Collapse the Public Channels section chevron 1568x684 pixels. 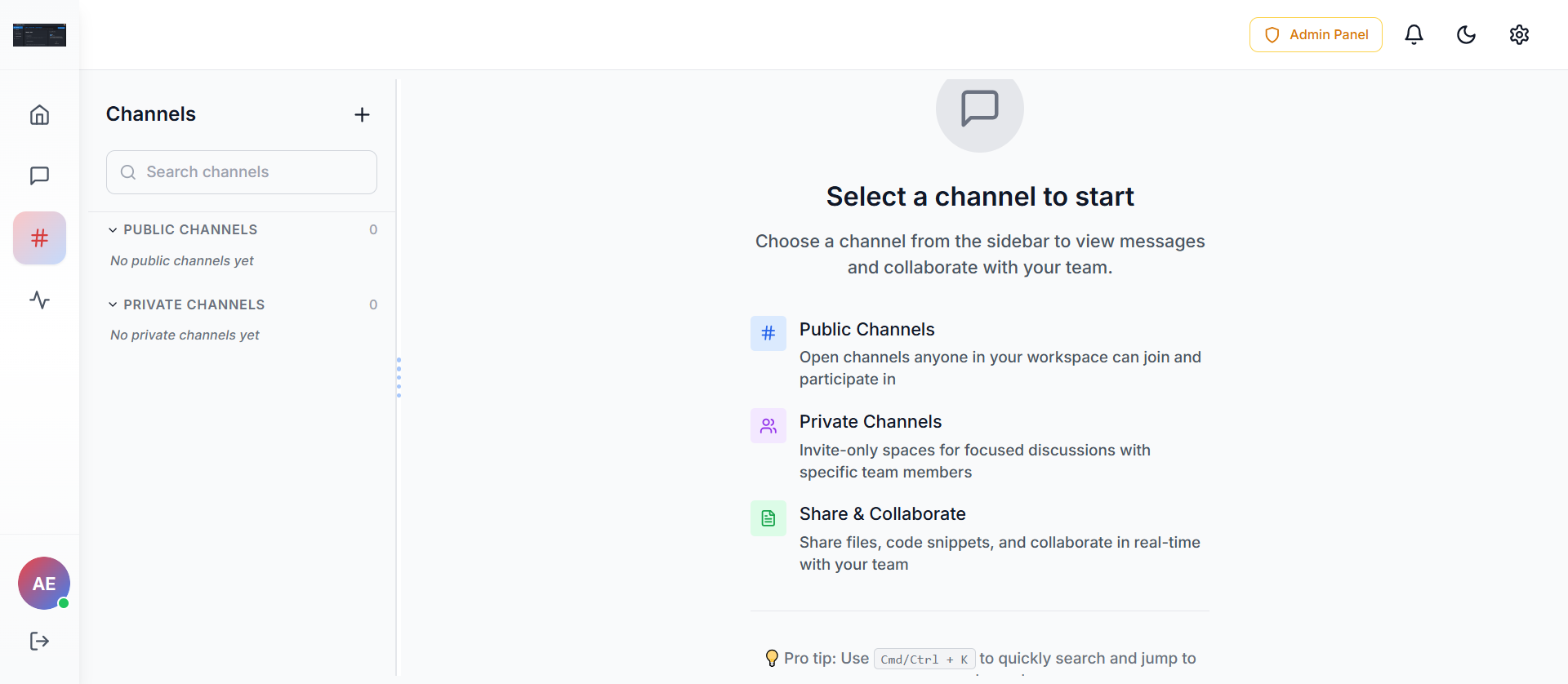[x=113, y=230]
